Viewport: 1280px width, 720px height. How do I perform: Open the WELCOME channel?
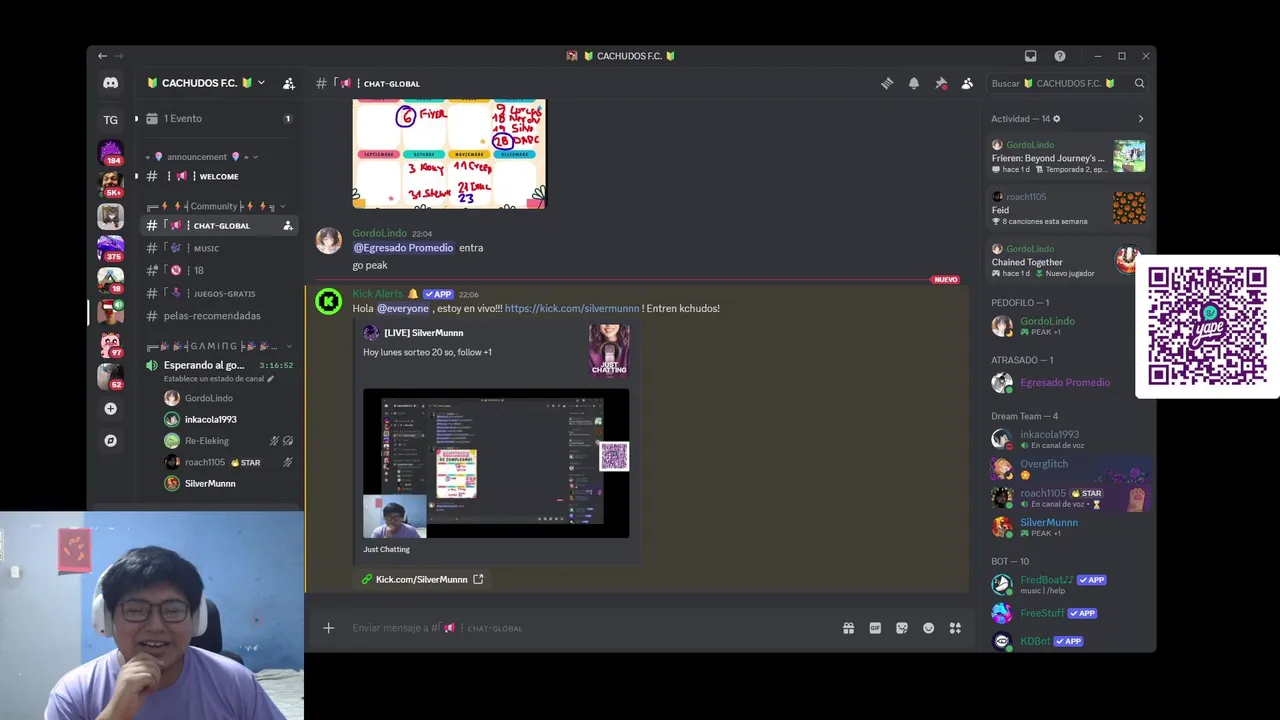219,176
